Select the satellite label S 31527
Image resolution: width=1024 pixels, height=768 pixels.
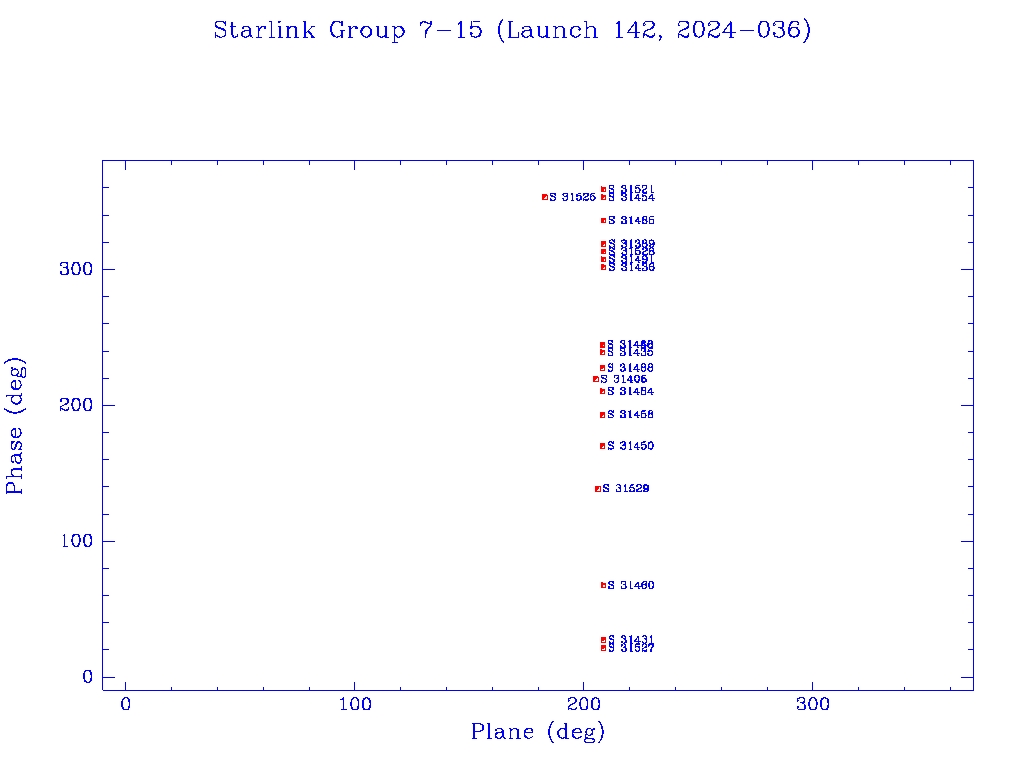(x=631, y=648)
